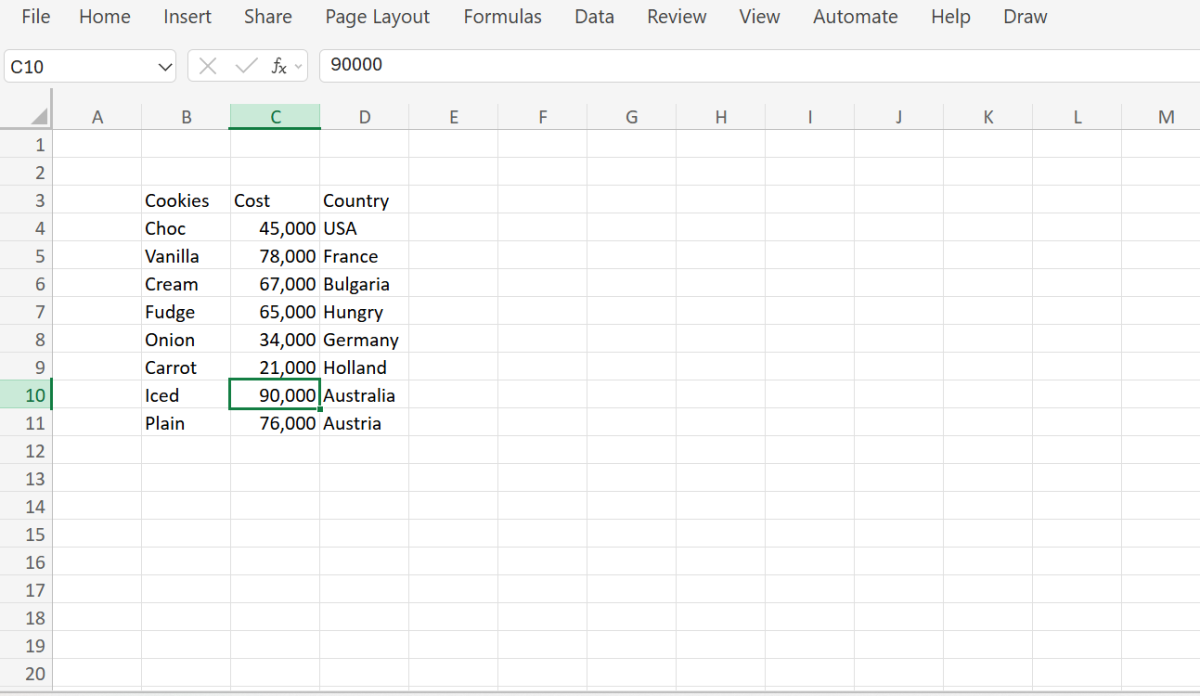Open the Name Box dropdown arrow
The height and width of the screenshot is (696, 1200).
pos(165,65)
